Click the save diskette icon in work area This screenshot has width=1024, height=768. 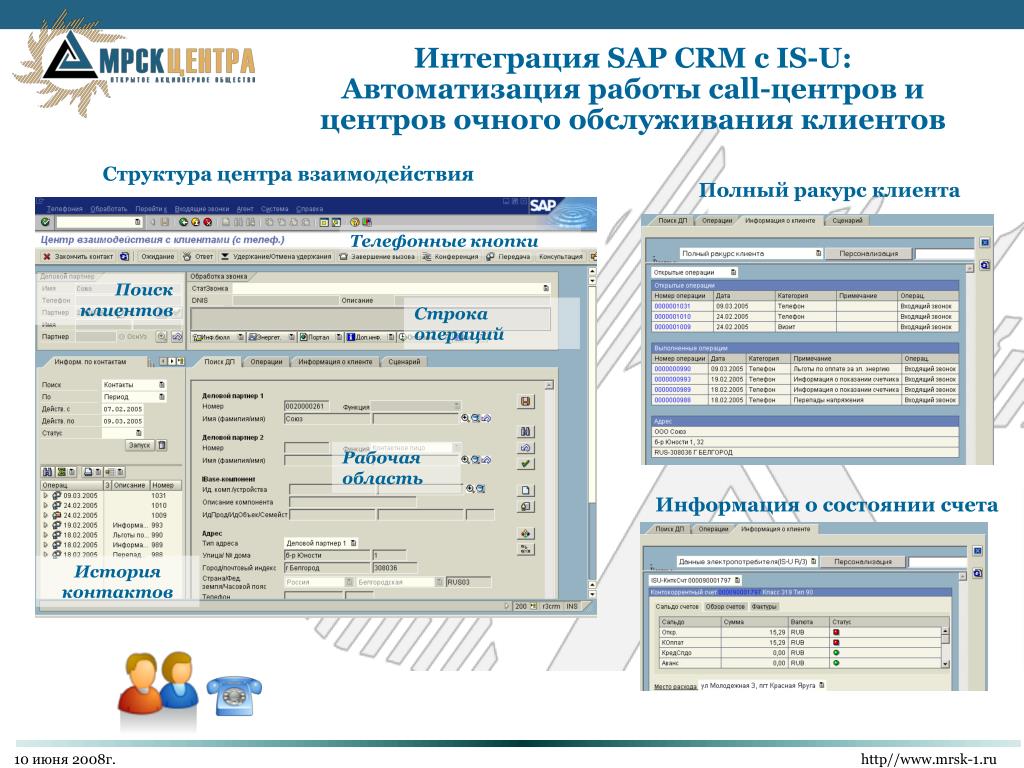(526, 402)
